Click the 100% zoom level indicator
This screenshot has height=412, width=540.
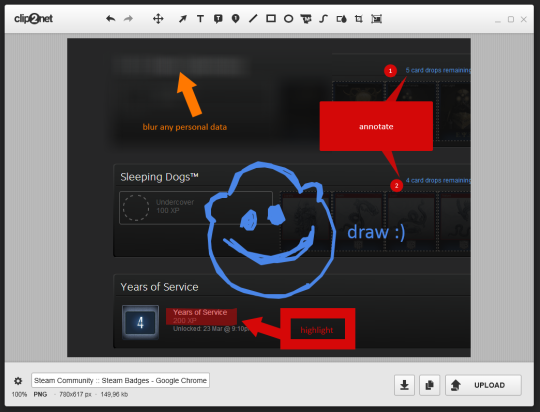coord(19,394)
